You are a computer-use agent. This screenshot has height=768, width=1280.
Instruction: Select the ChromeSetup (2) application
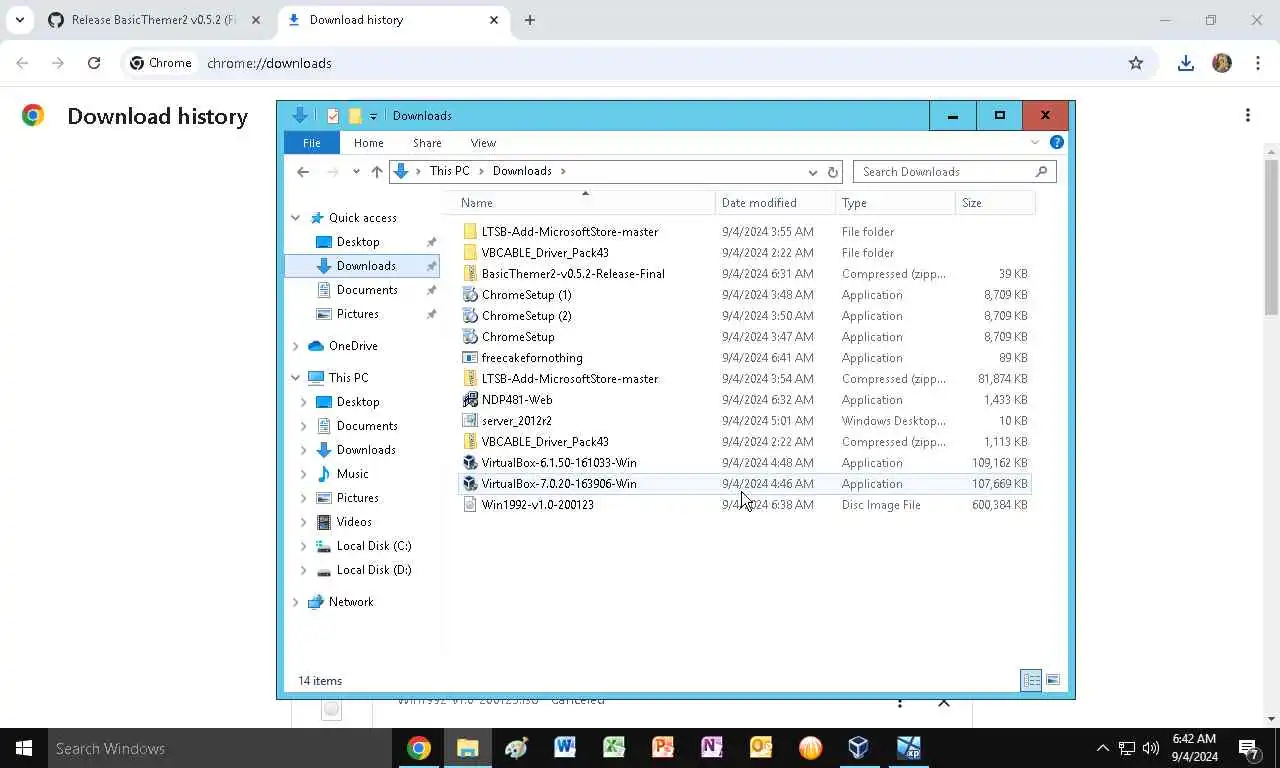[x=745, y=316]
